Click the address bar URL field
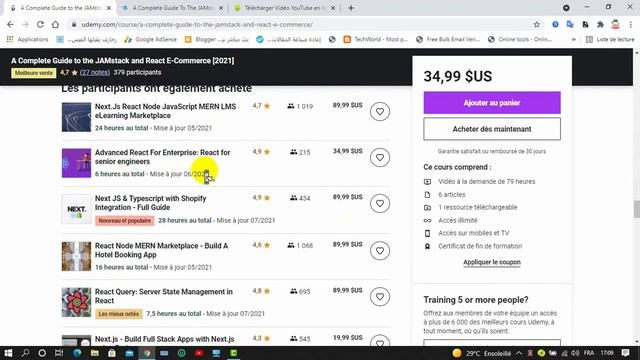This screenshot has width=640, height=360. 302,24
